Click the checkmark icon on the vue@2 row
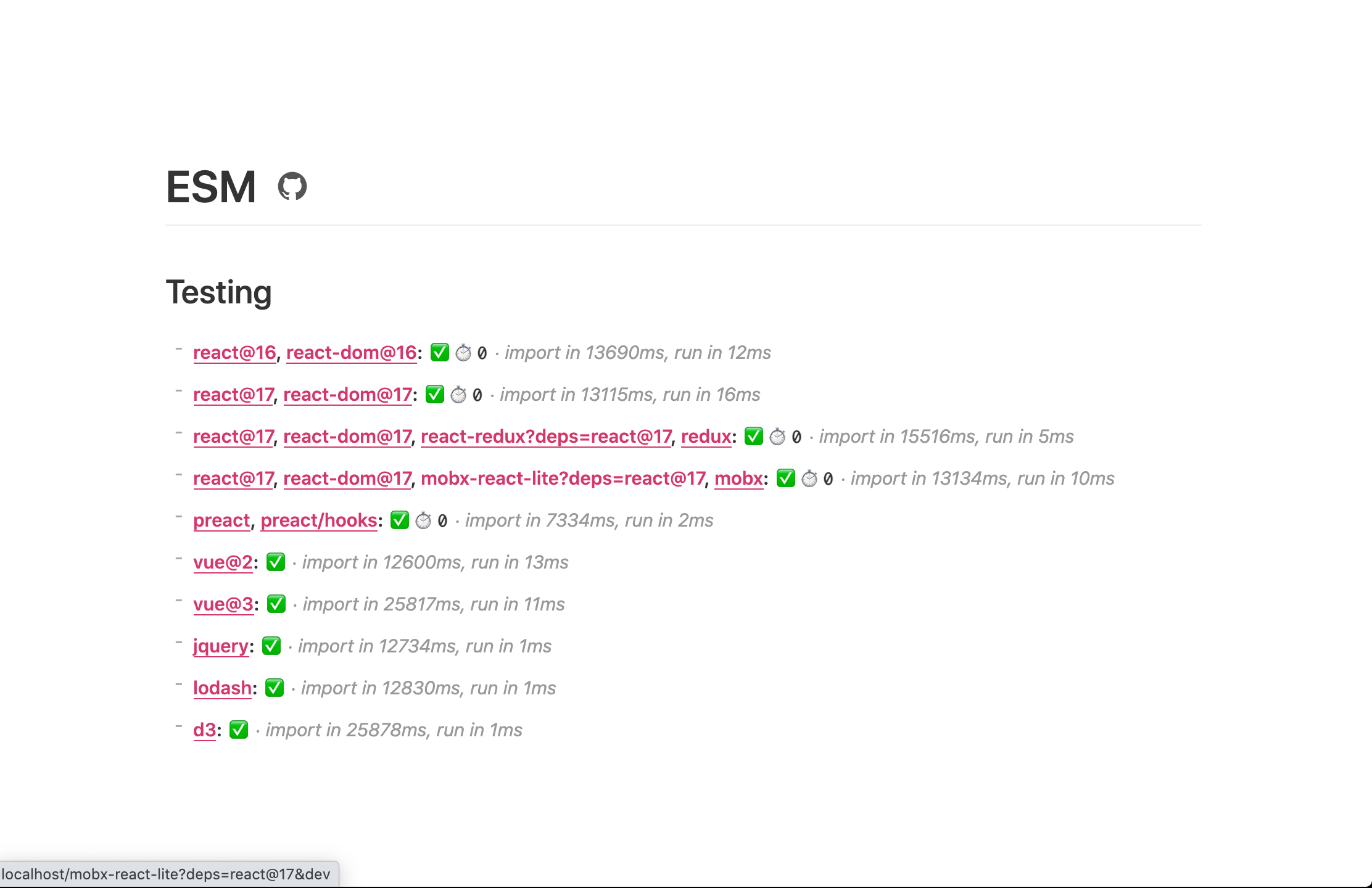1372x888 pixels. [276, 562]
